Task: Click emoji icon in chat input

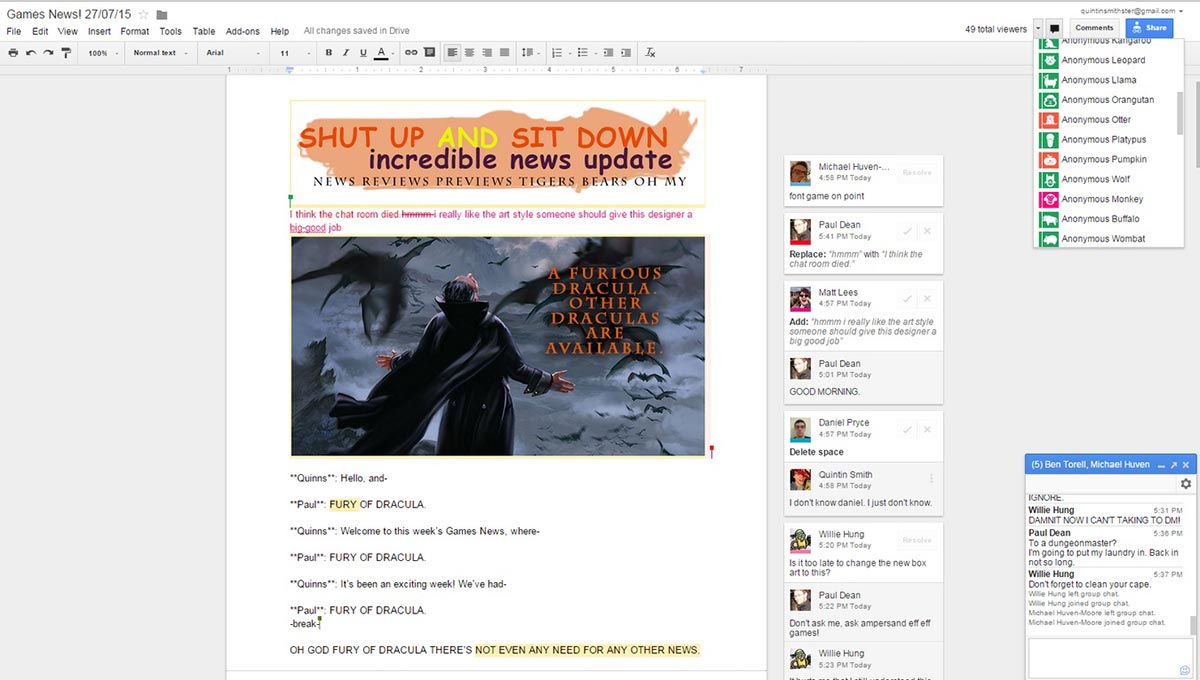Action: point(1185,671)
